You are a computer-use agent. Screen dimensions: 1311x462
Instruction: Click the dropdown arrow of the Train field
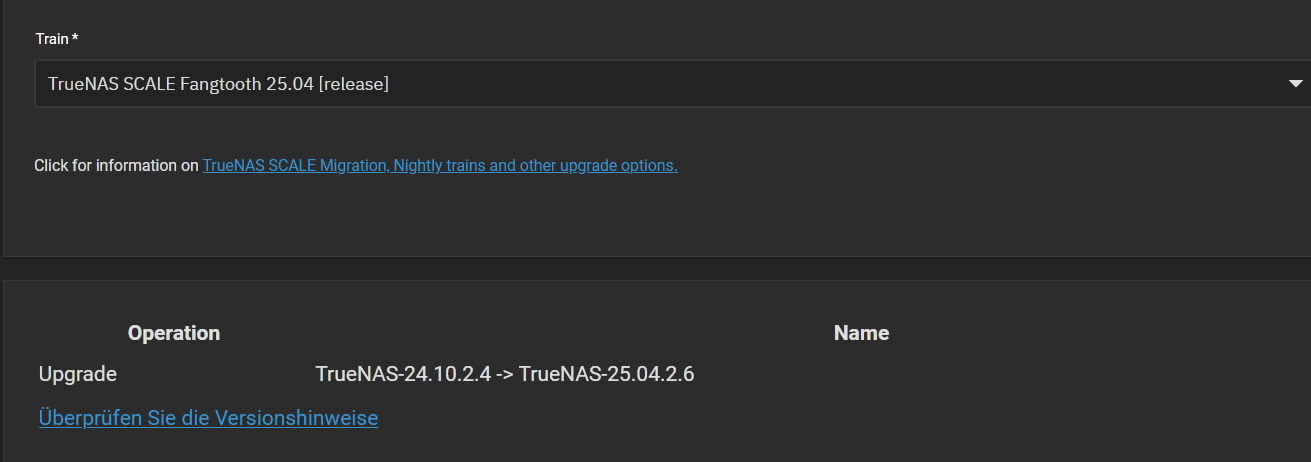tap(1296, 84)
